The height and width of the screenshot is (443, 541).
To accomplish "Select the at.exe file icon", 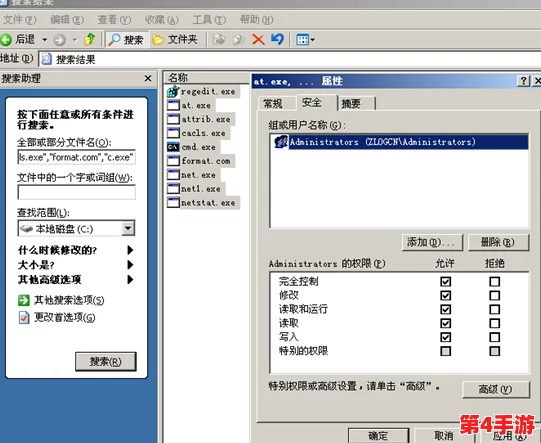I will 173,105.
